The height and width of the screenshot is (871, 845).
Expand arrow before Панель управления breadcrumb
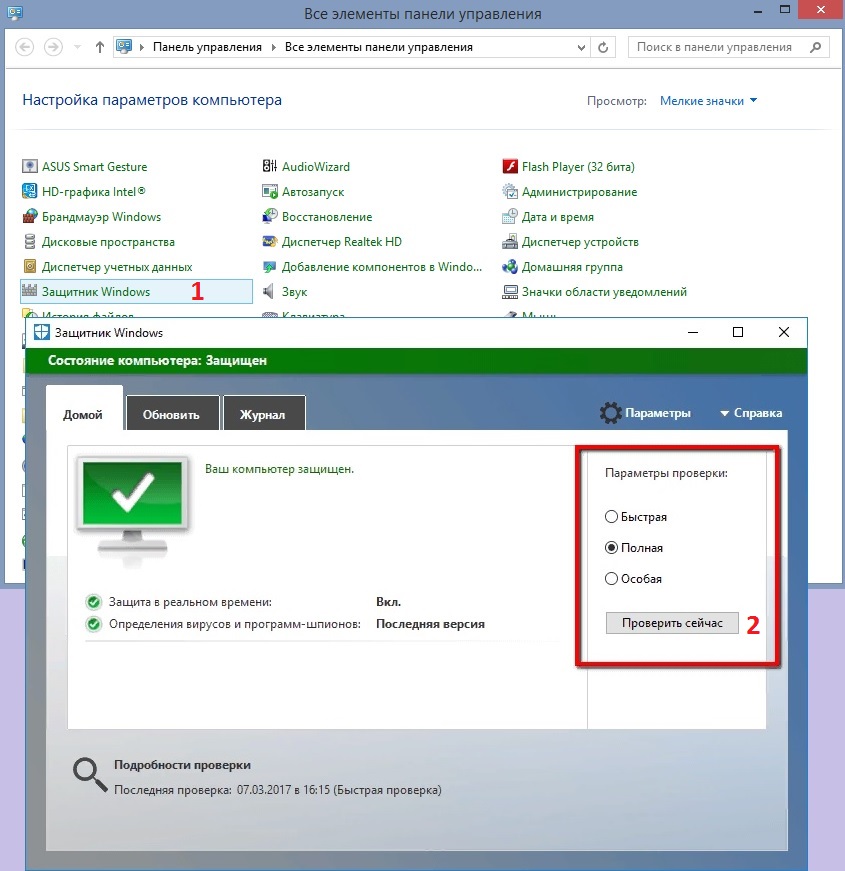[142, 47]
